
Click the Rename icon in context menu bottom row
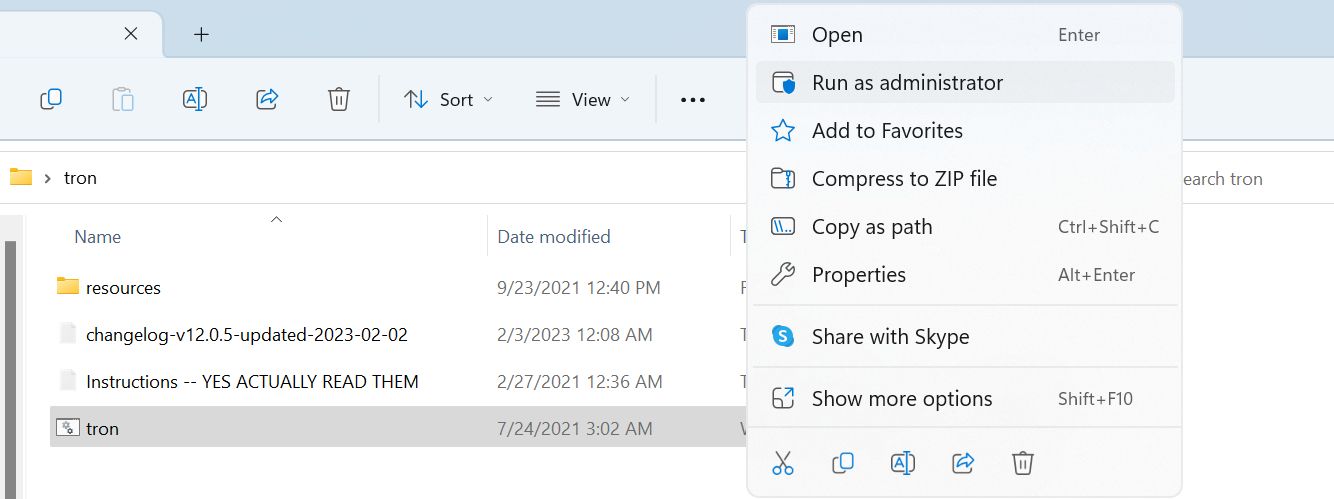coord(903,462)
